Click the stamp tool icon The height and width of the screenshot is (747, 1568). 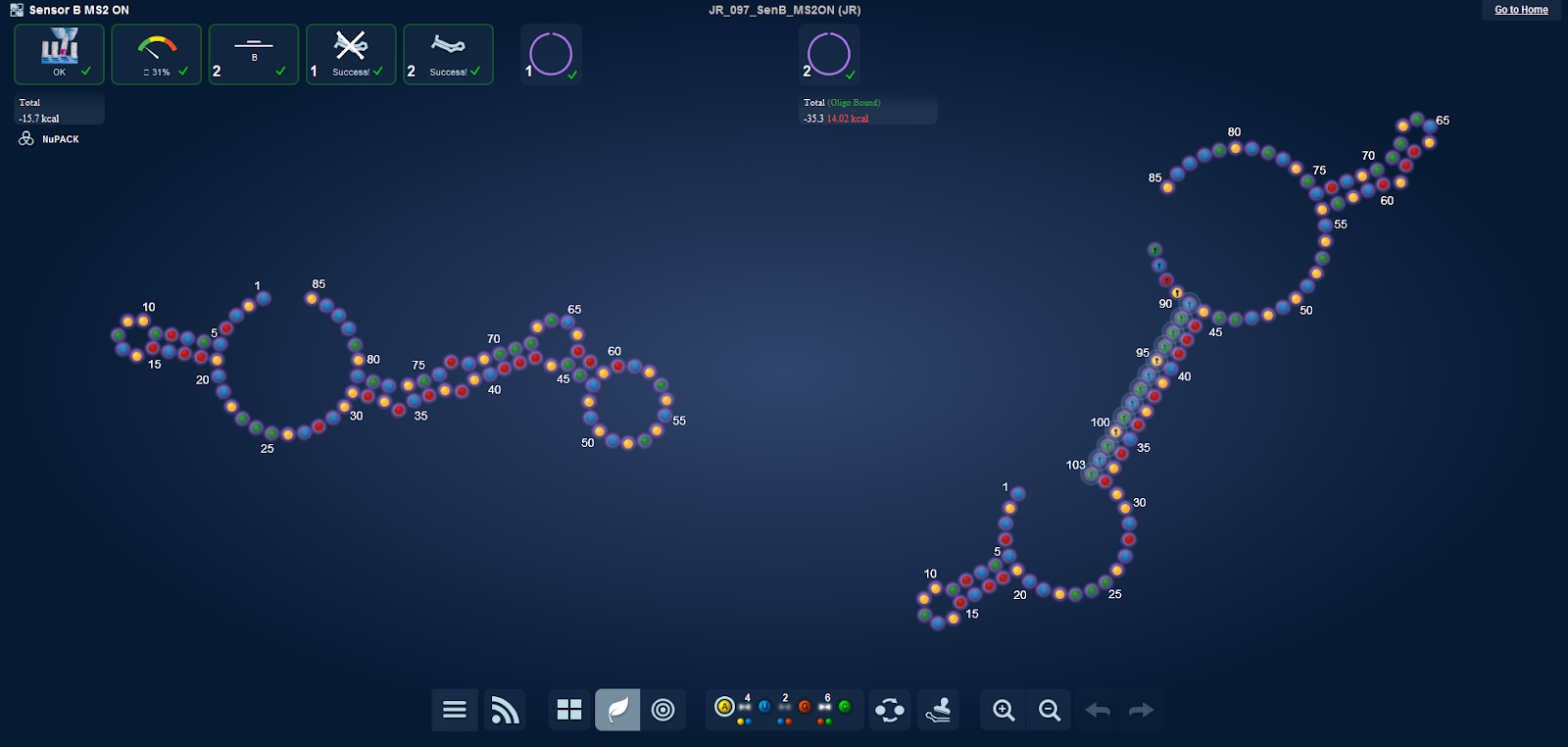pos(938,710)
